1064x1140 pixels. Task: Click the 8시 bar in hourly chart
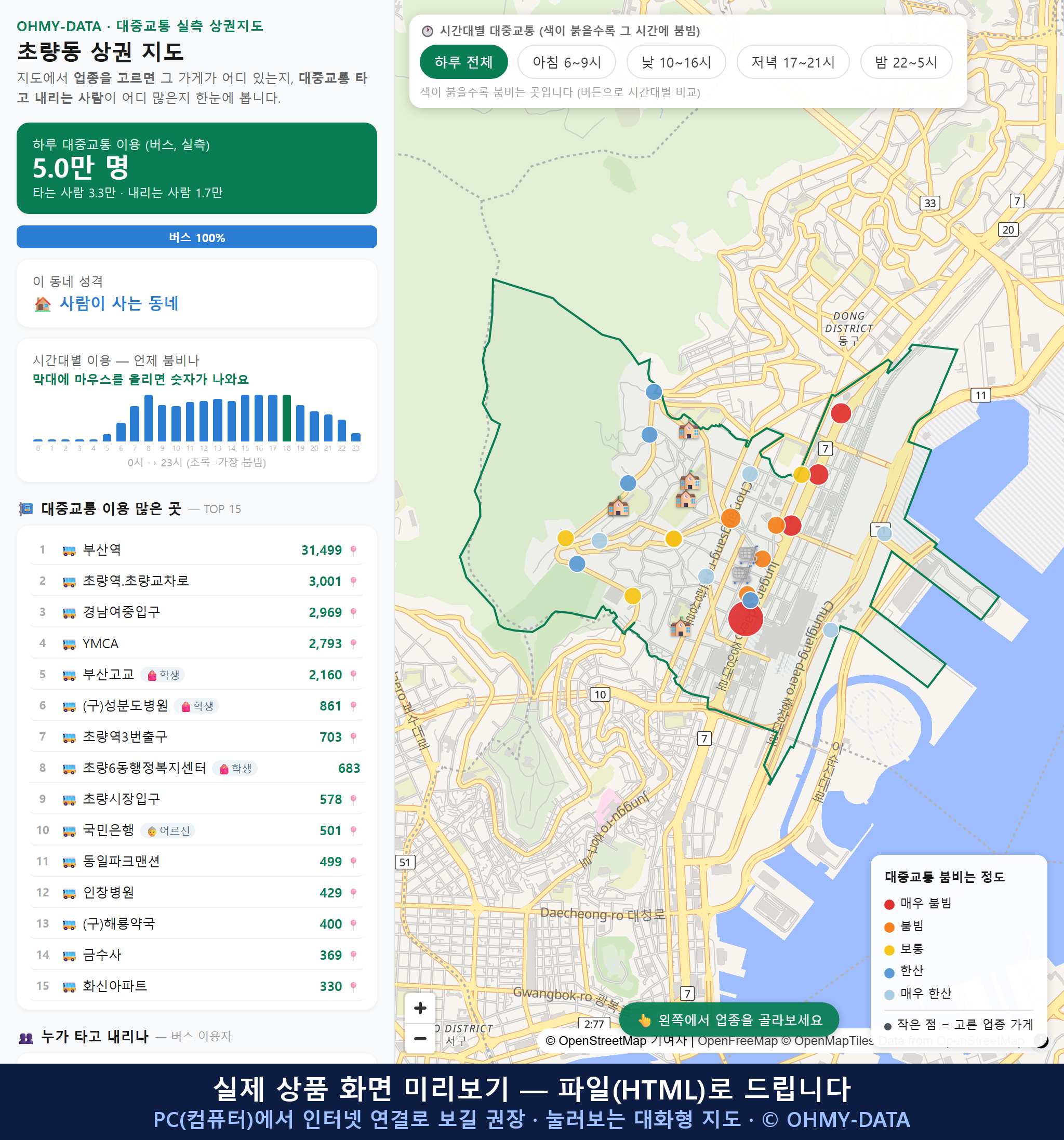149,418
